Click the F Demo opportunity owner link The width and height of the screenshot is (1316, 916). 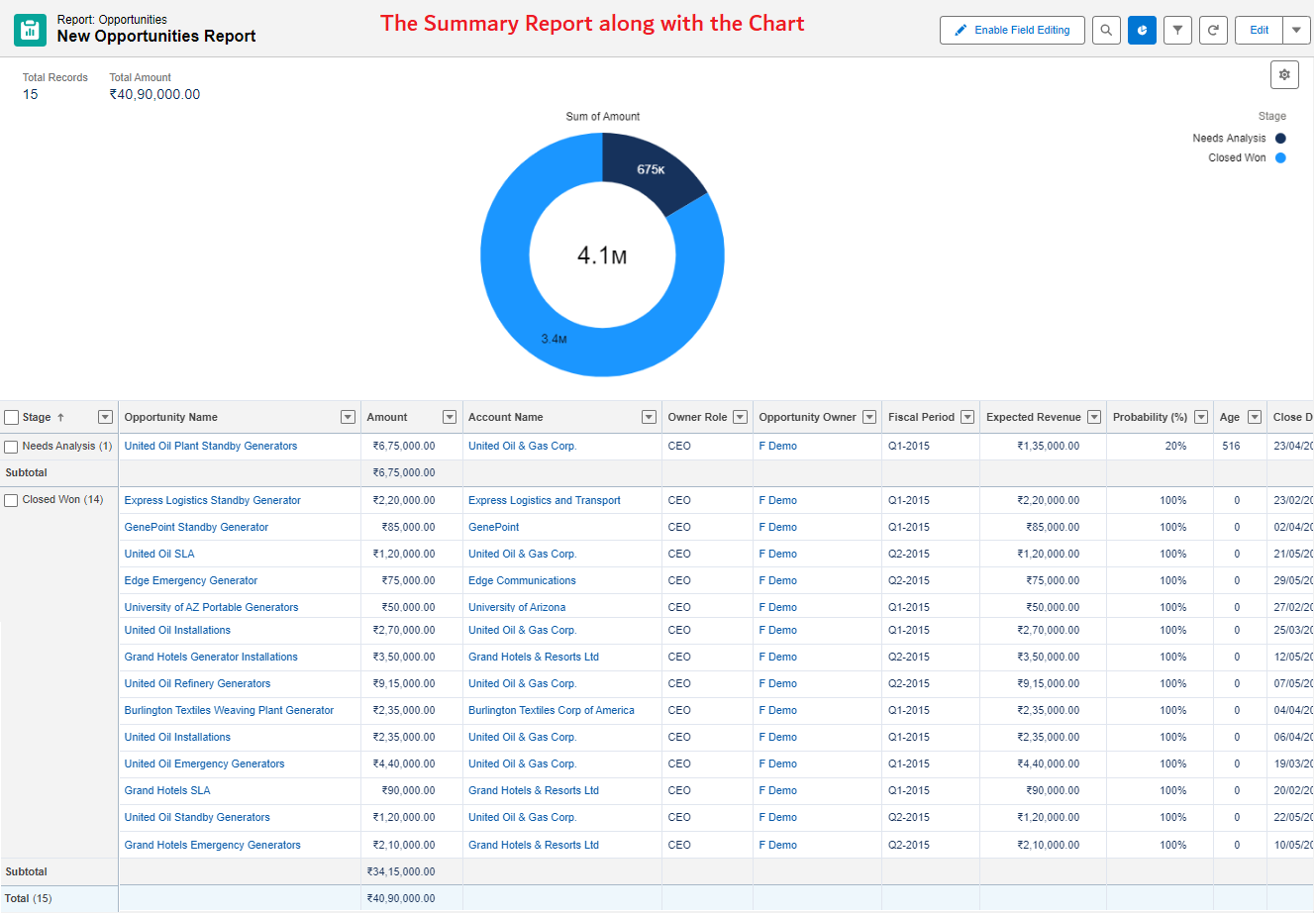click(x=778, y=446)
